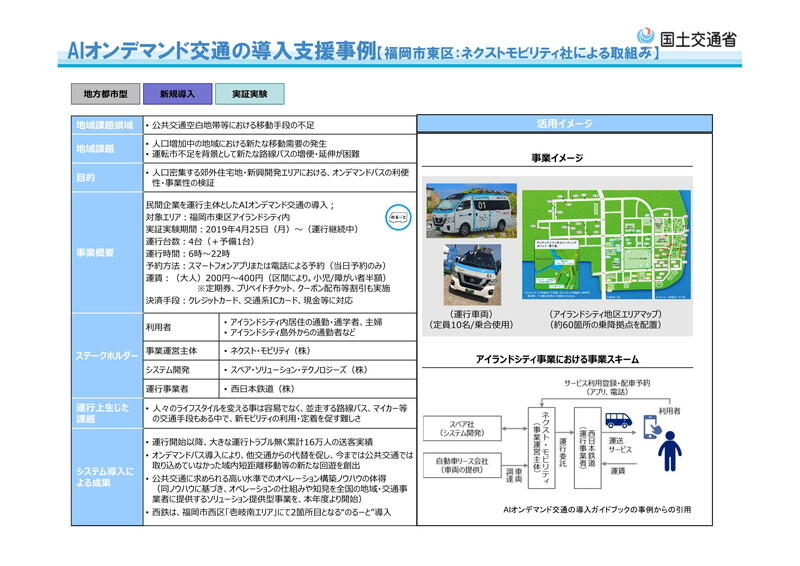Click the smartphone tap icon near 利用者

tap(652, 427)
